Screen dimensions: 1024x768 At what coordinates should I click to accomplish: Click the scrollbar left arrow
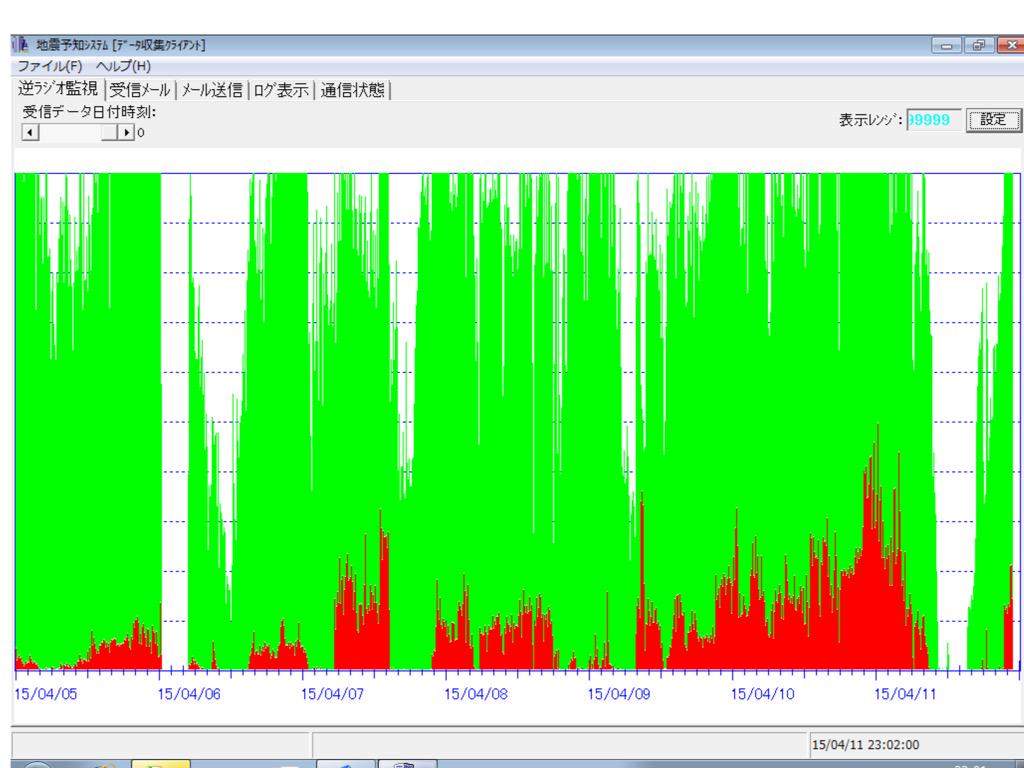point(30,133)
